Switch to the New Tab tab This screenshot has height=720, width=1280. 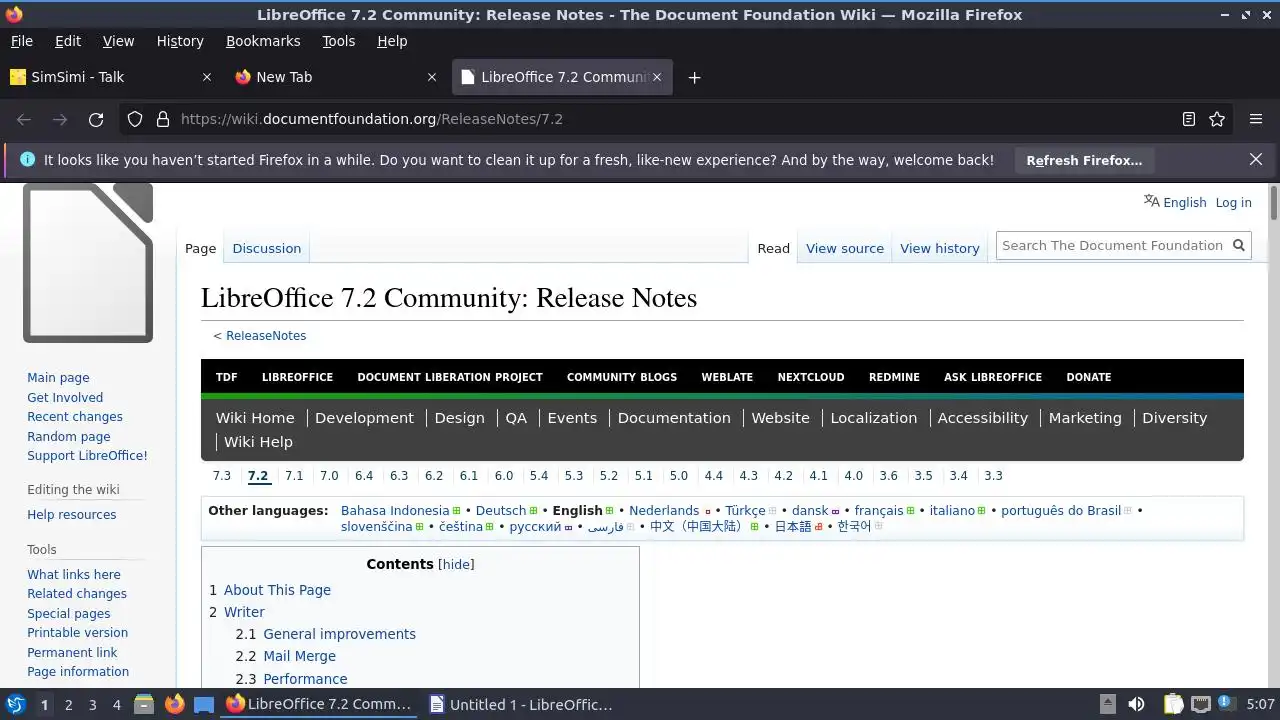click(335, 77)
